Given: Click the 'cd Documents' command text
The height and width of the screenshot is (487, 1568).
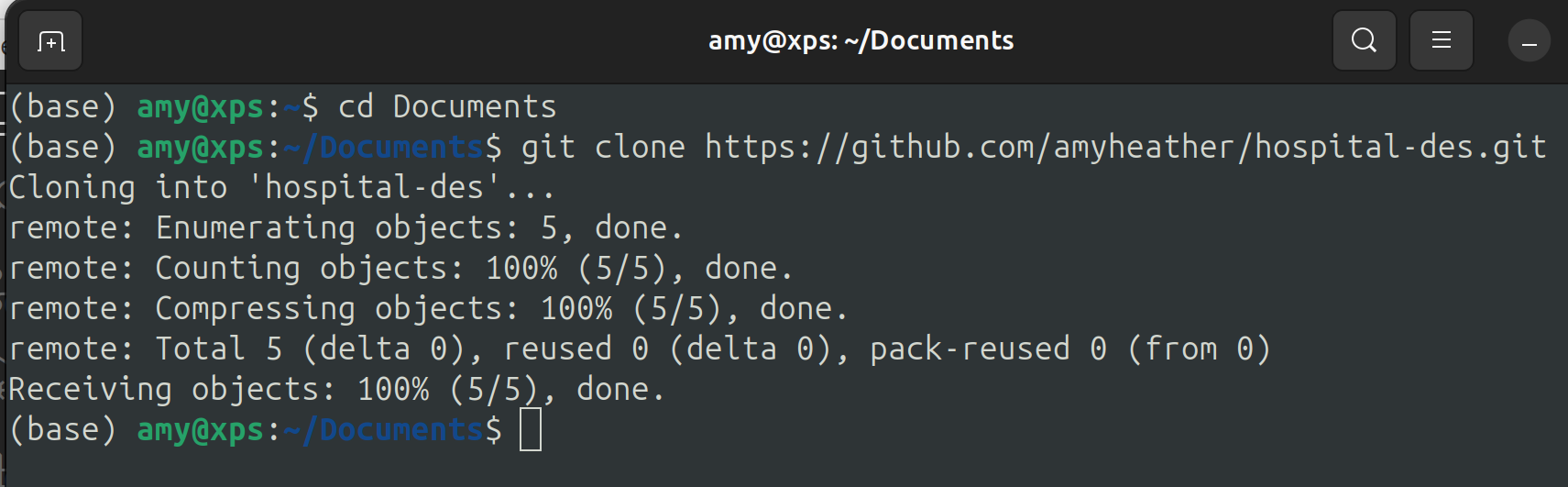Looking at the screenshot, I should (447, 107).
